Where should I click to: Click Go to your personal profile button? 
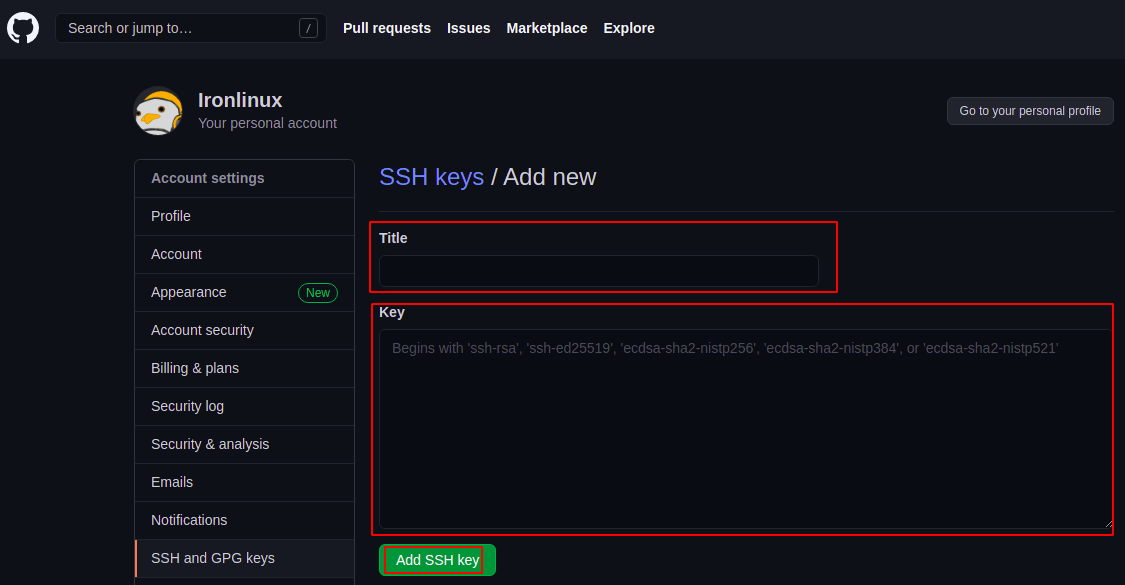[x=1029, y=111]
